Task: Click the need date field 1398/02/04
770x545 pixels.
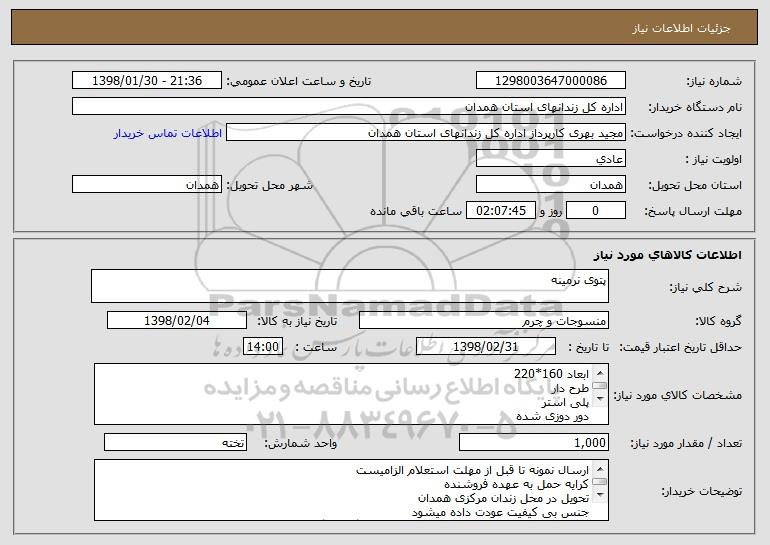Action: pyautogui.click(x=177, y=320)
